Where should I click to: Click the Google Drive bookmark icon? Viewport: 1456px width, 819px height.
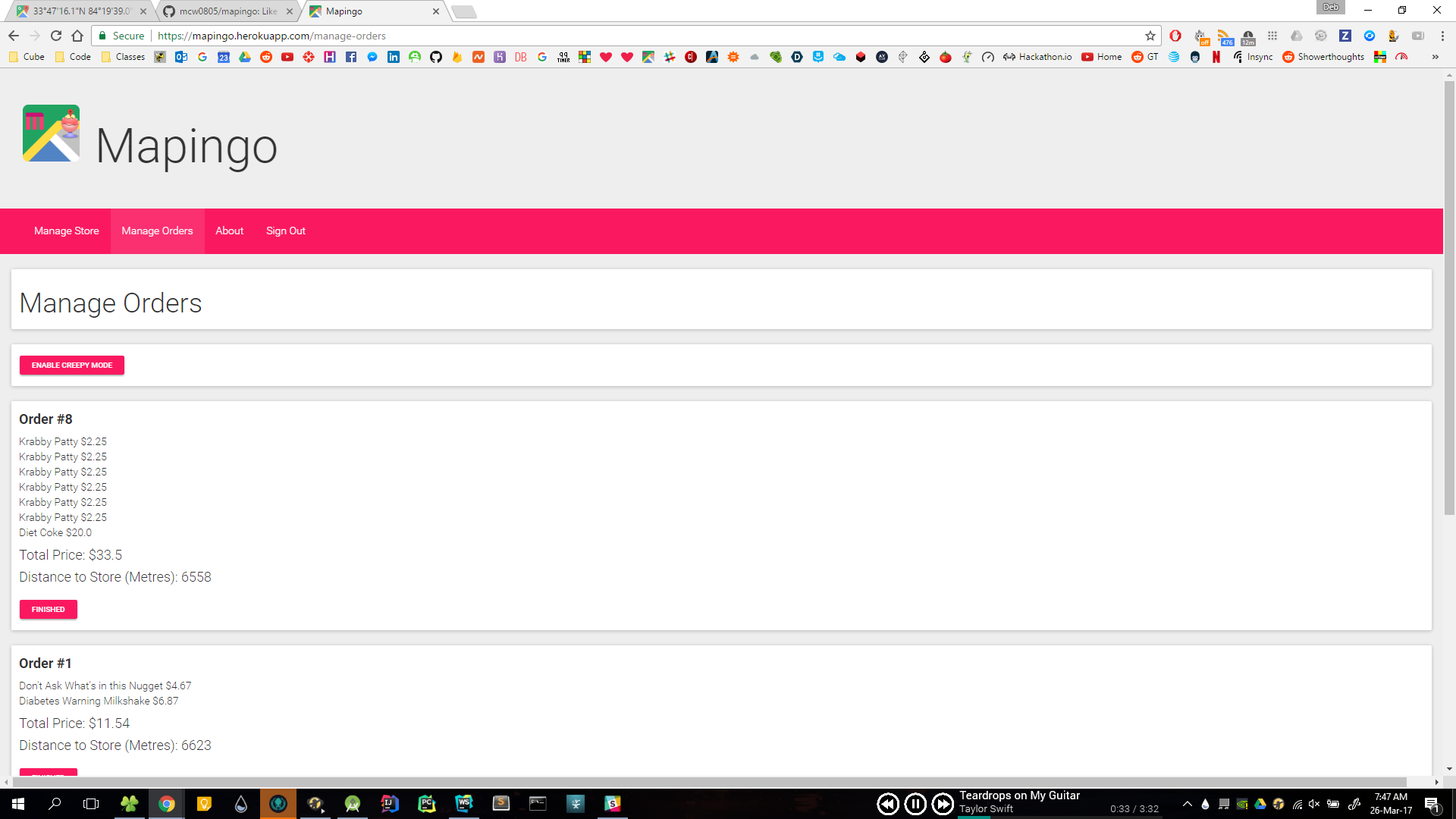[x=245, y=57]
